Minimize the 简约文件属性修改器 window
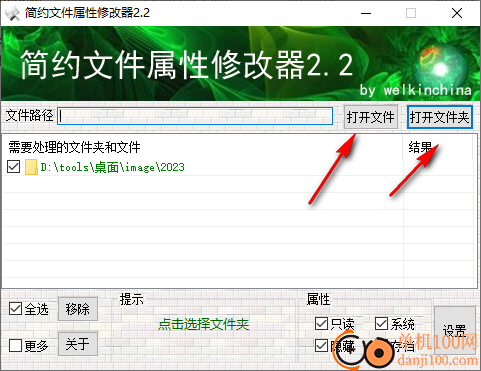Image resolution: width=481 pixels, height=371 pixels. point(366,13)
